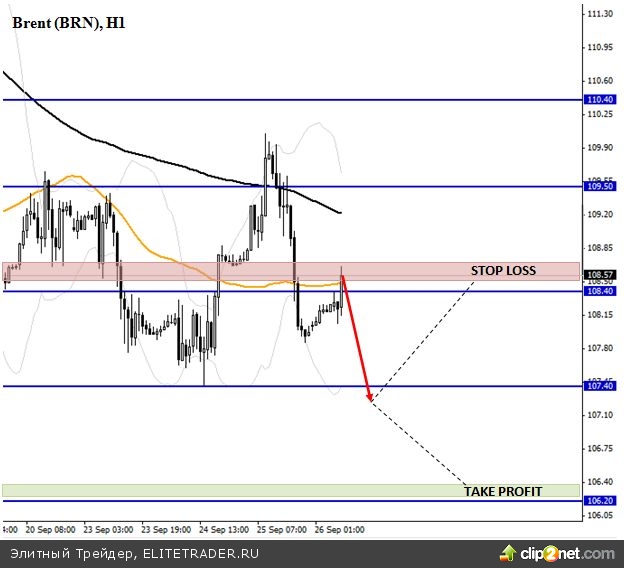Click the 106.20 price level tag
Screen dimensions: 624x568
pyautogui.click(x=600, y=500)
